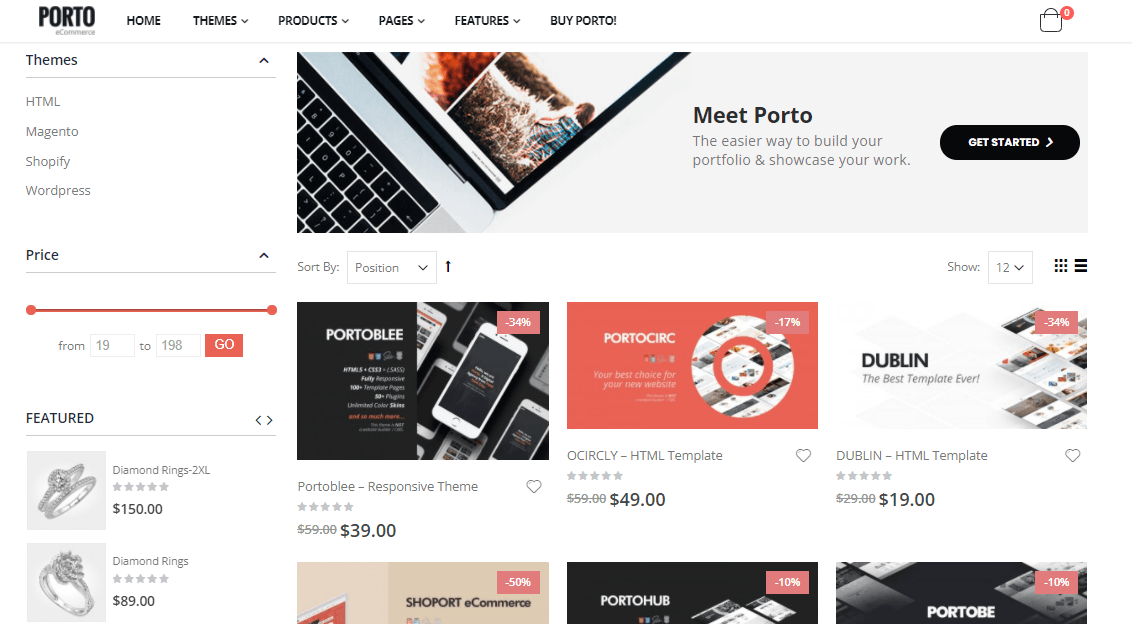Viewport: 1132px width, 624px height.
Task: Apply price filter with GO button
Action: coord(224,345)
